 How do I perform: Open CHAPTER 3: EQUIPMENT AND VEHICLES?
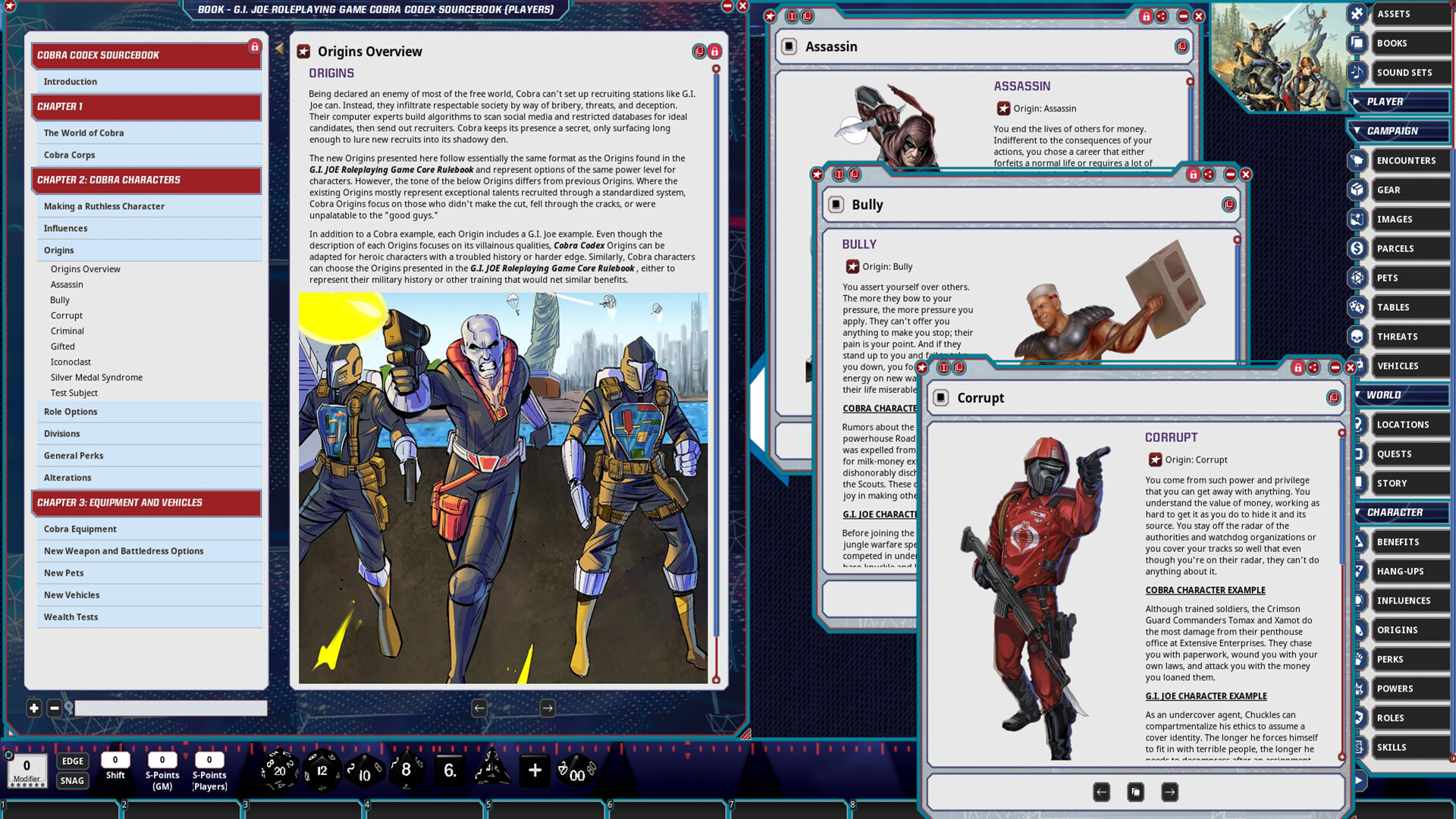146,503
